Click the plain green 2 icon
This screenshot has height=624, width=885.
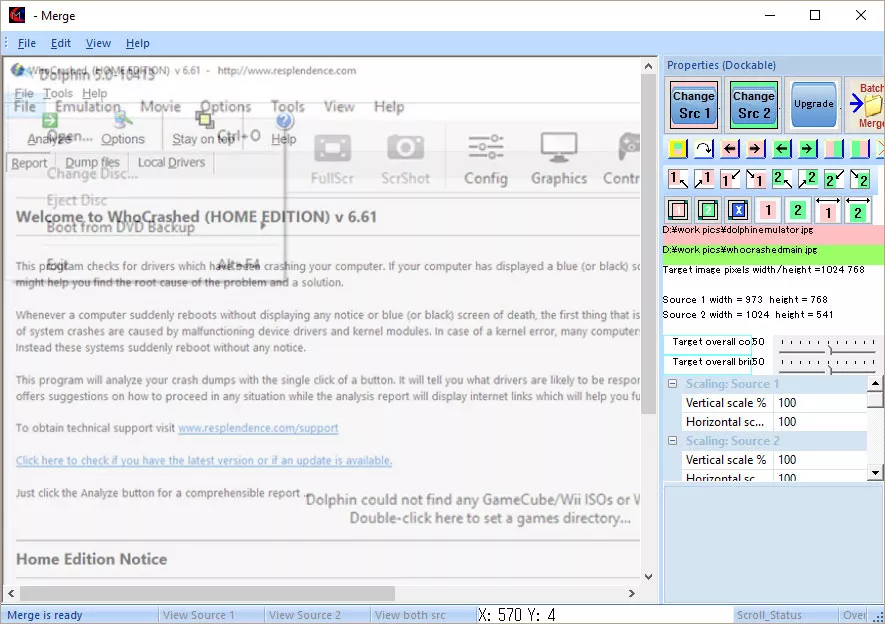tap(798, 210)
